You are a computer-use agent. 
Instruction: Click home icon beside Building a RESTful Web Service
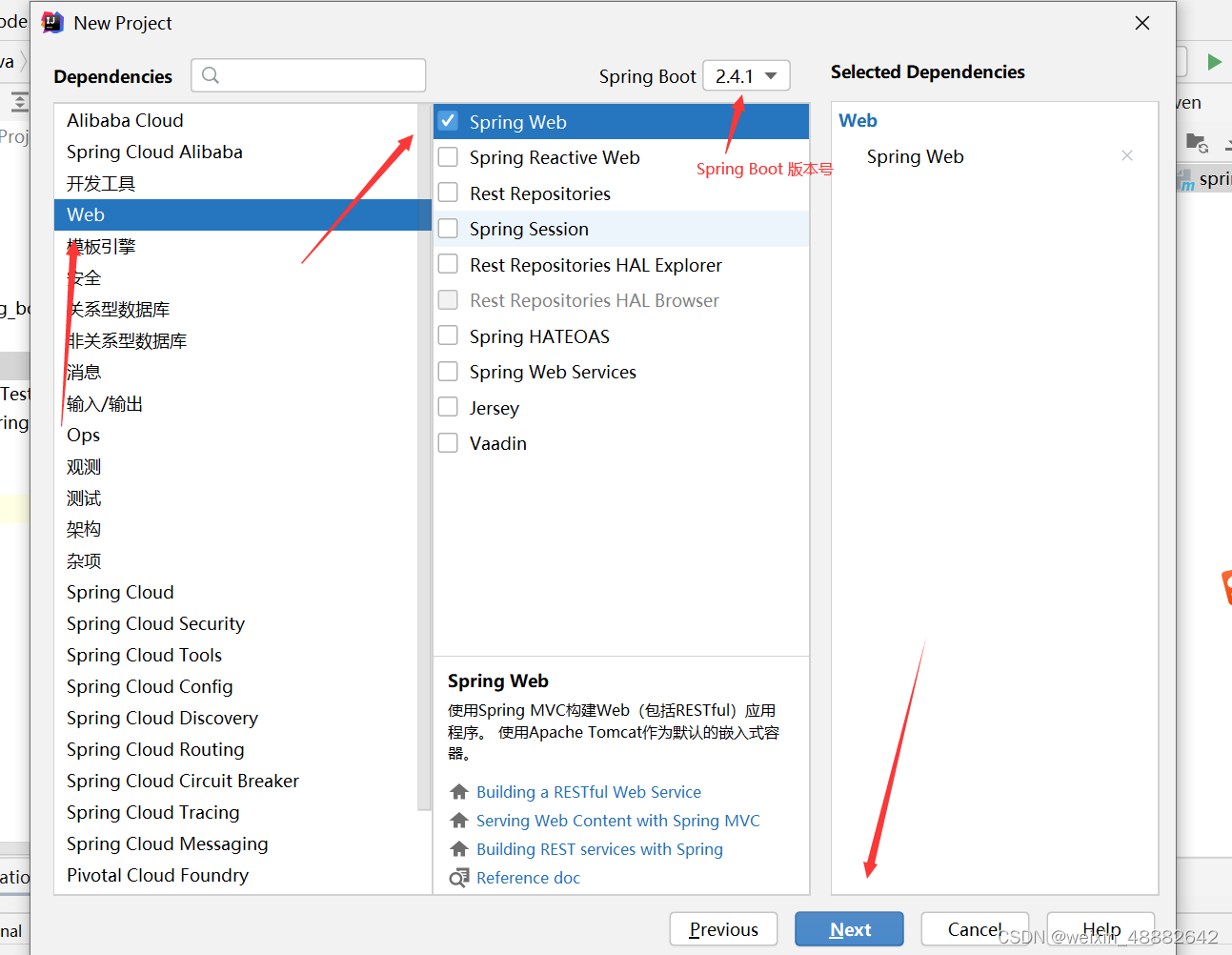click(x=459, y=792)
